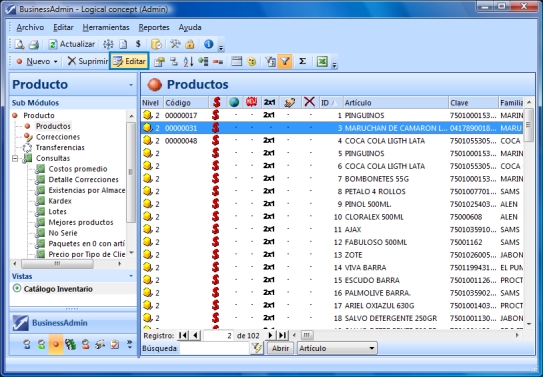This screenshot has height=377, width=543.
Task: Click the padlock icon in top toolbar
Action: [x=189, y=44]
